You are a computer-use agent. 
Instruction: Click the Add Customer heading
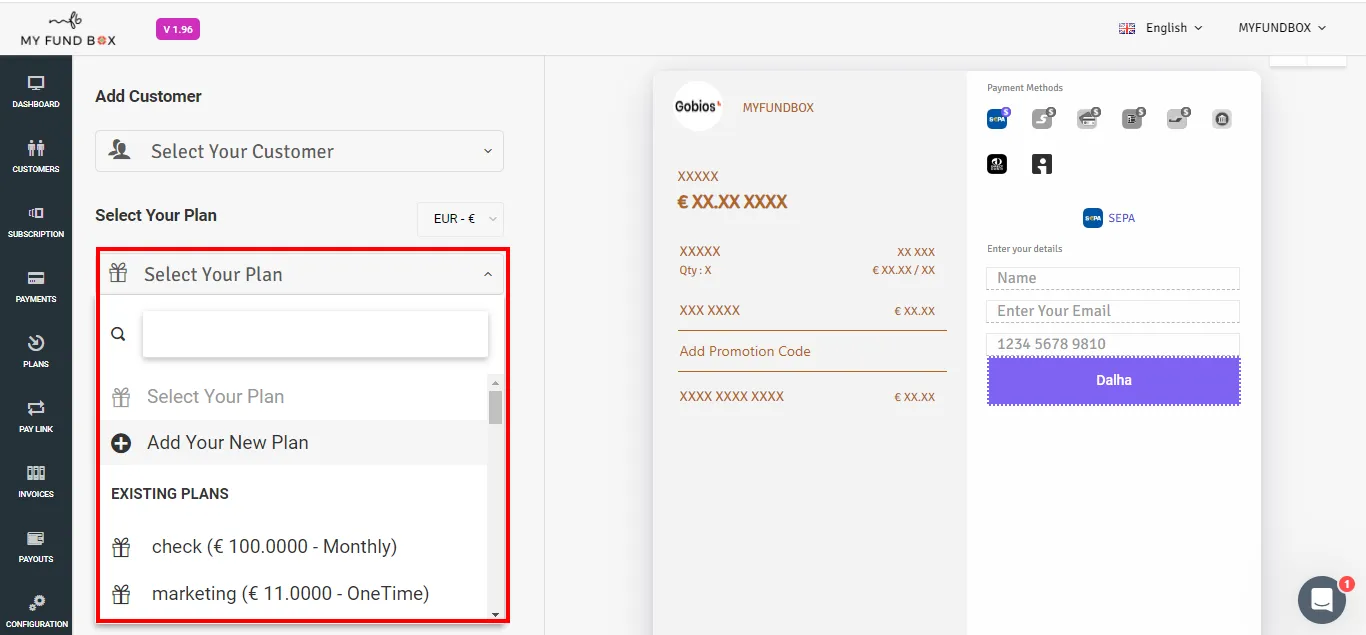pyautogui.click(x=148, y=96)
